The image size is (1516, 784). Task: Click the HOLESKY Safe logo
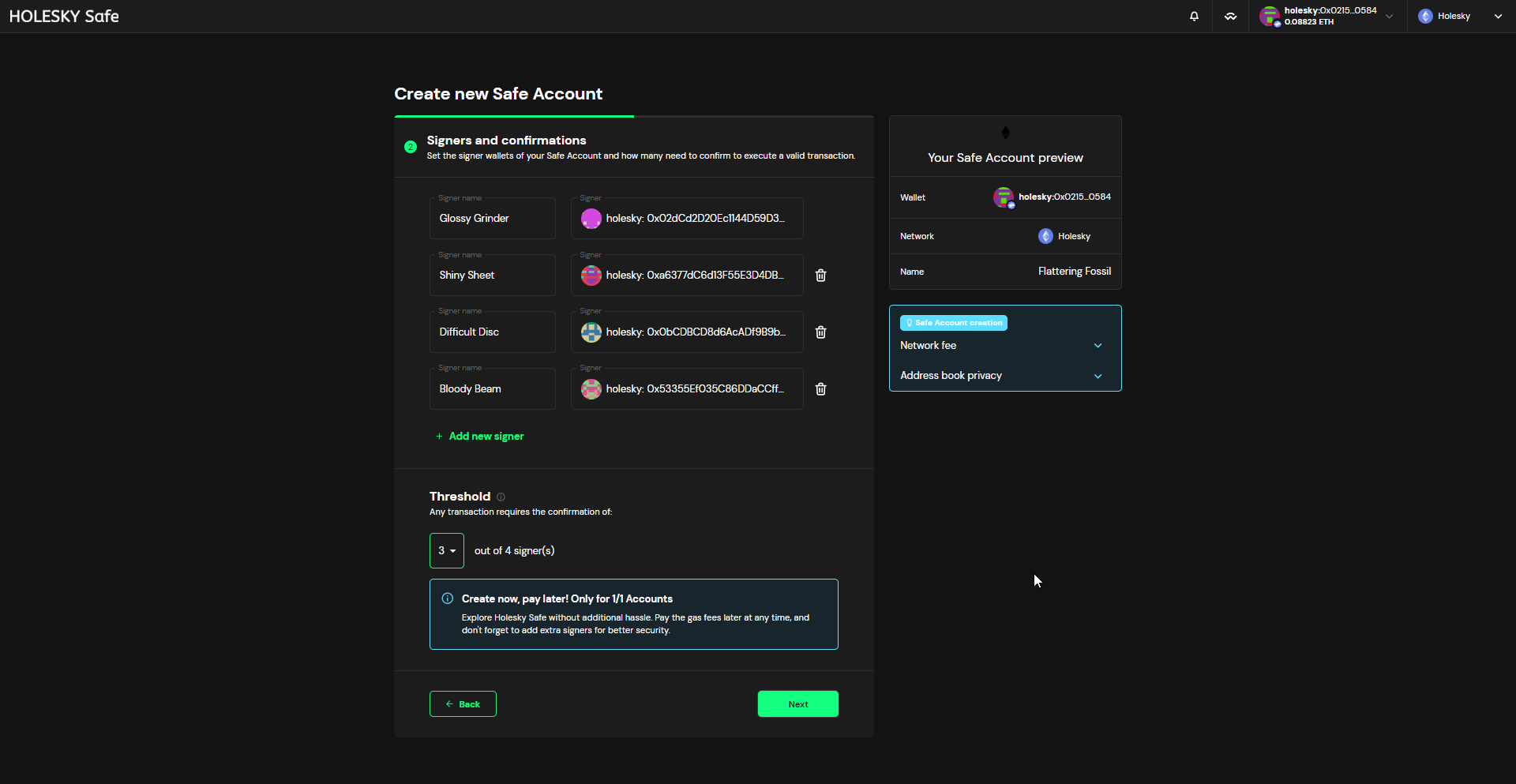[64, 16]
